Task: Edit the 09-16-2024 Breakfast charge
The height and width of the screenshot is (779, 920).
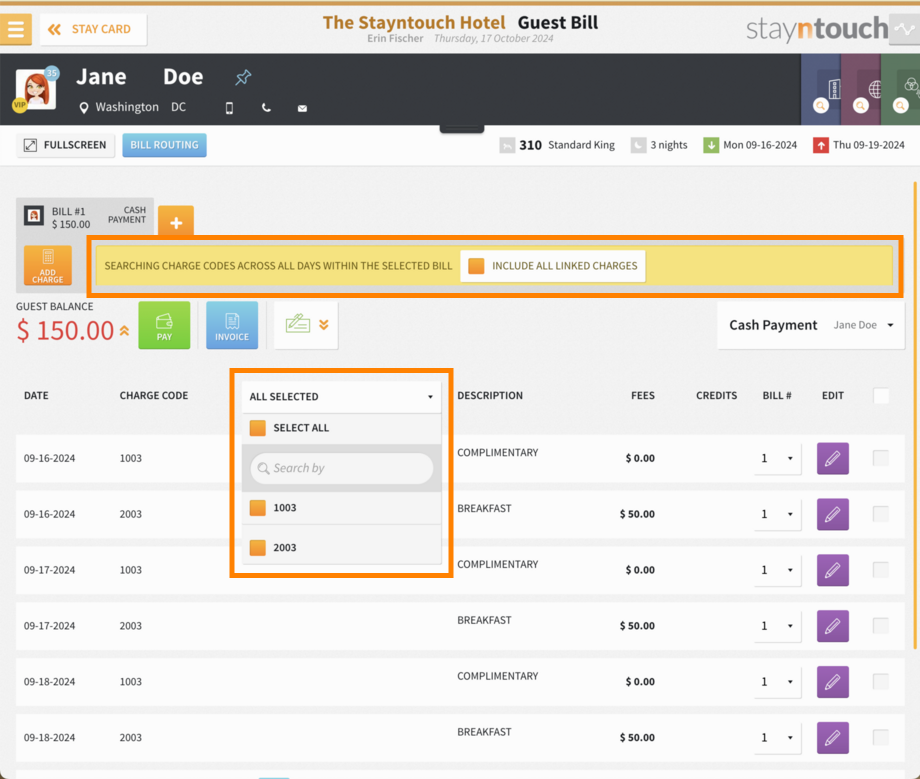Action: [x=833, y=514]
